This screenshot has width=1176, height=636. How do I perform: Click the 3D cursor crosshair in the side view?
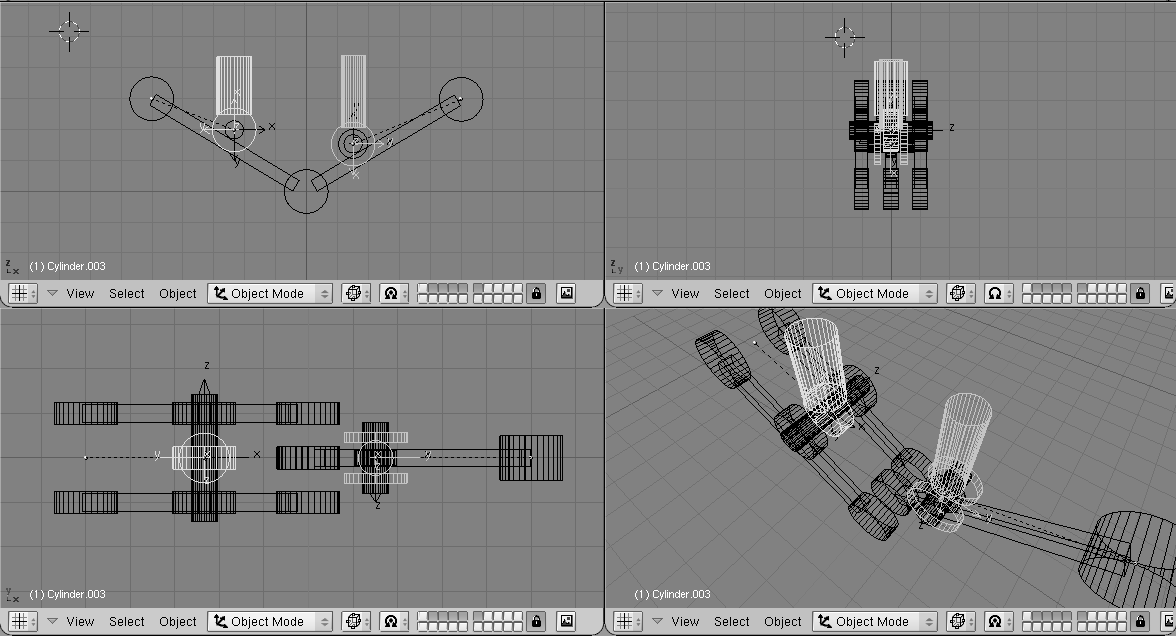844,38
